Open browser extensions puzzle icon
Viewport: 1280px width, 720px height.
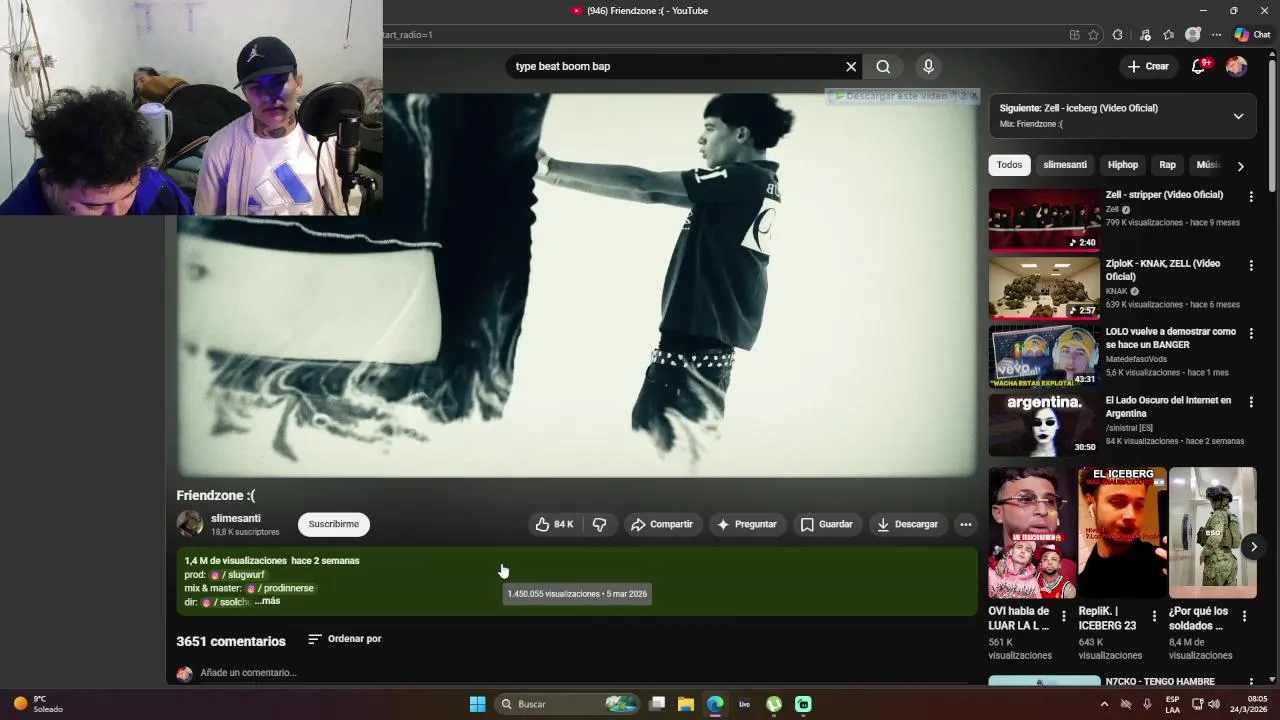tap(1117, 34)
